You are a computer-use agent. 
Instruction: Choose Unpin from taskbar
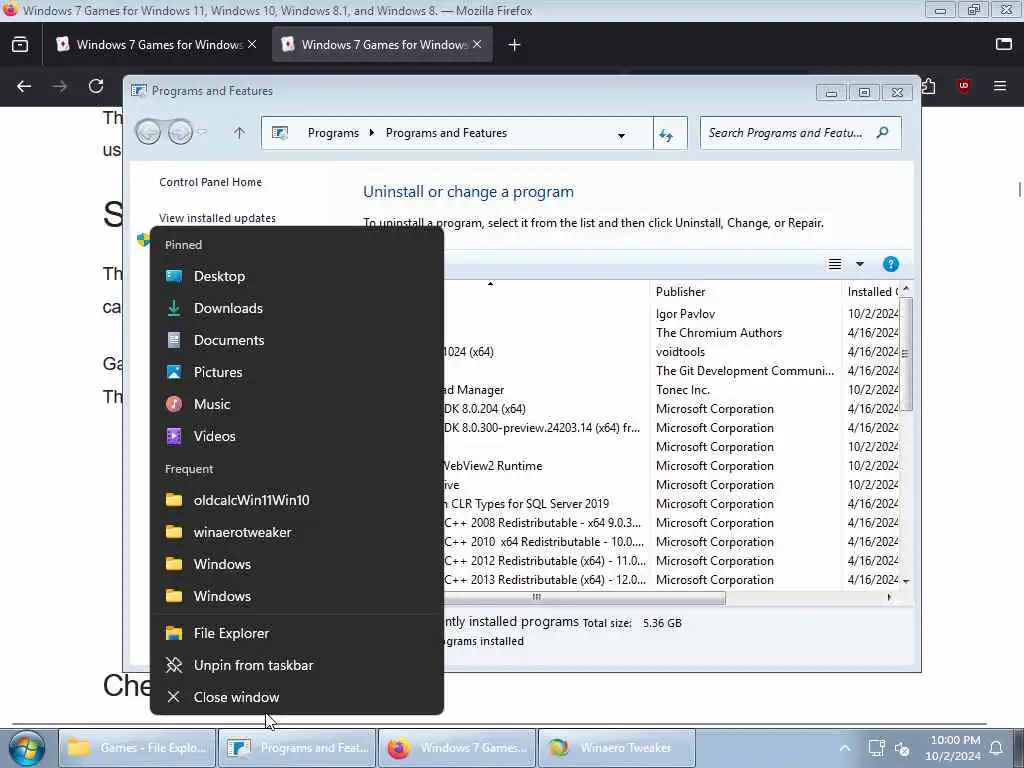click(296, 665)
